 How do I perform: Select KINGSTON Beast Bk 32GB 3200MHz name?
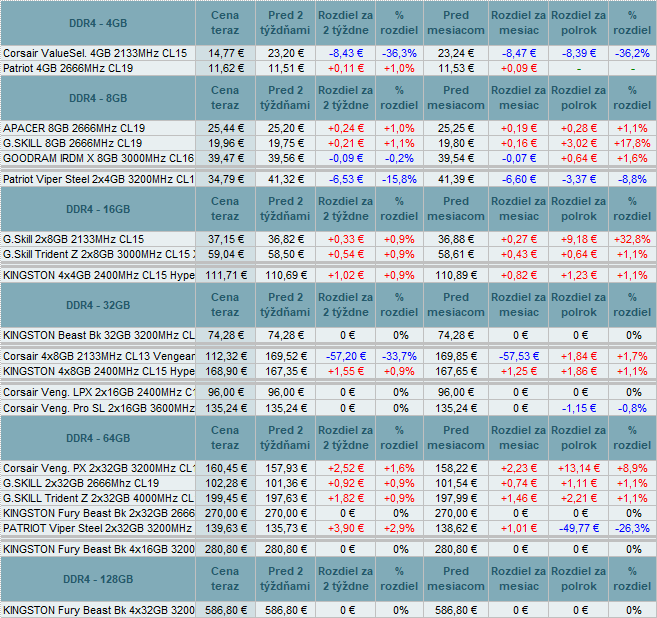tap(98, 335)
